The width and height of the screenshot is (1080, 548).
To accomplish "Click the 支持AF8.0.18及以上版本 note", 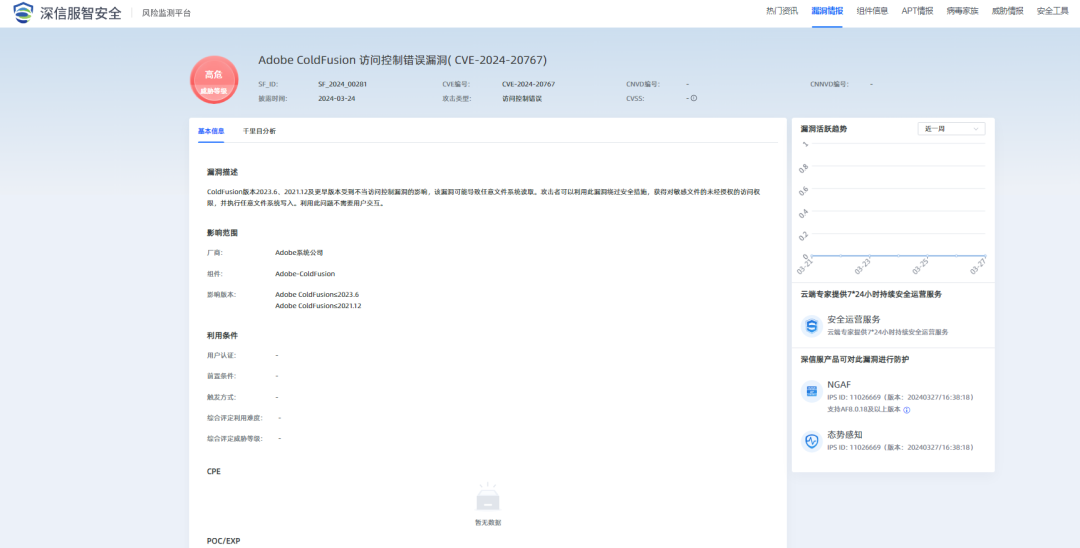I will click(864, 410).
